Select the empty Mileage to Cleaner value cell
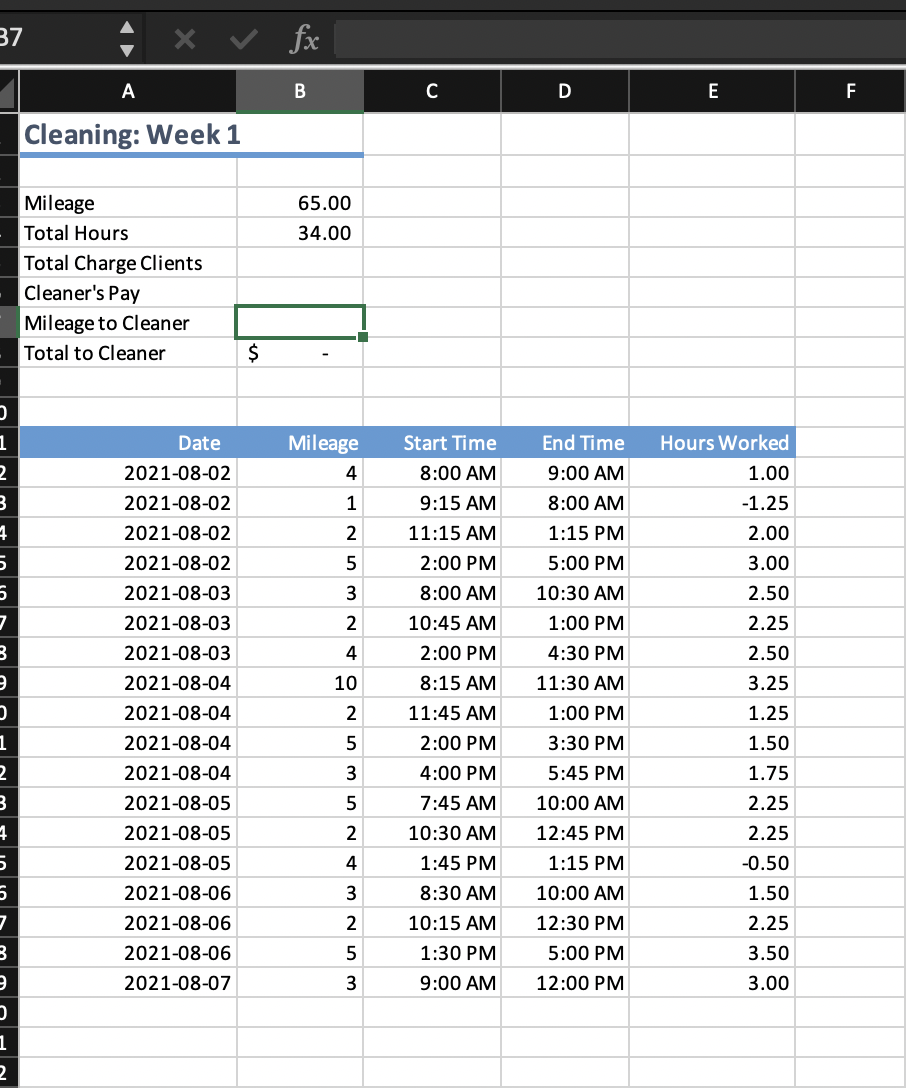Screen dimensions: 906x1088 pyautogui.click(x=299, y=322)
